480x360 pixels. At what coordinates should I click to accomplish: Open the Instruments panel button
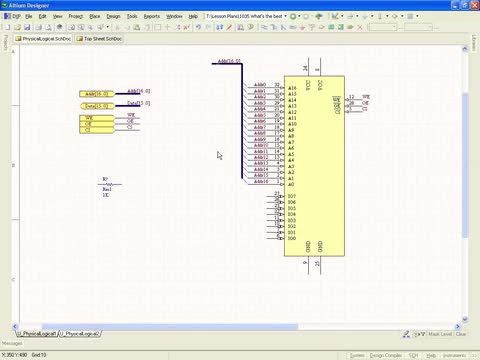[455, 356]
